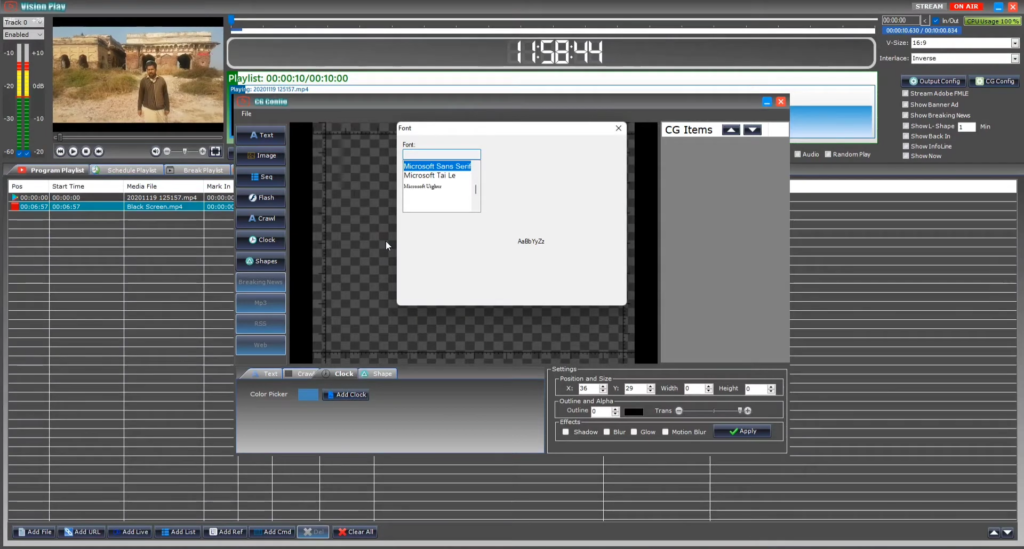Open the File menu in CG window

click(x=246, y=114)
